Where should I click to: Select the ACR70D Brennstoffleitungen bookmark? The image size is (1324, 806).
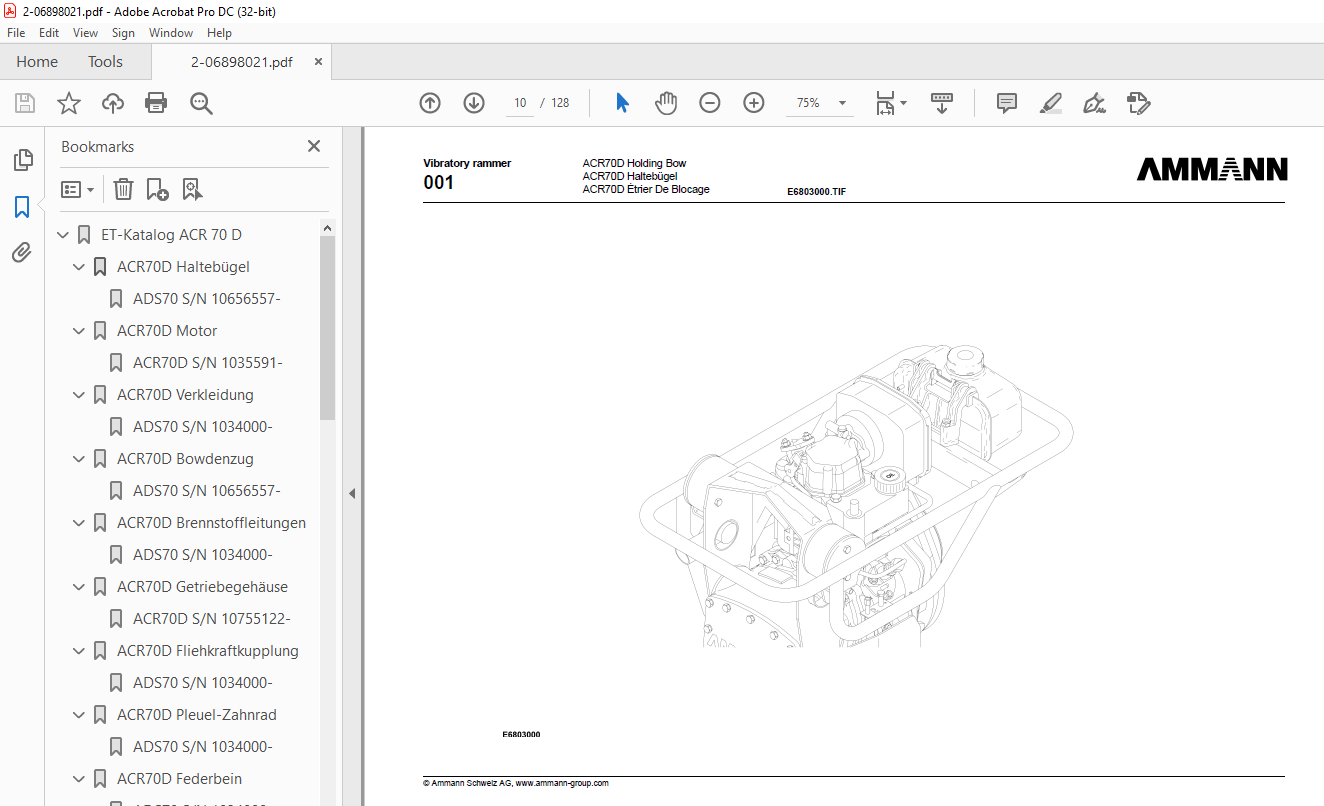(211, 523)
